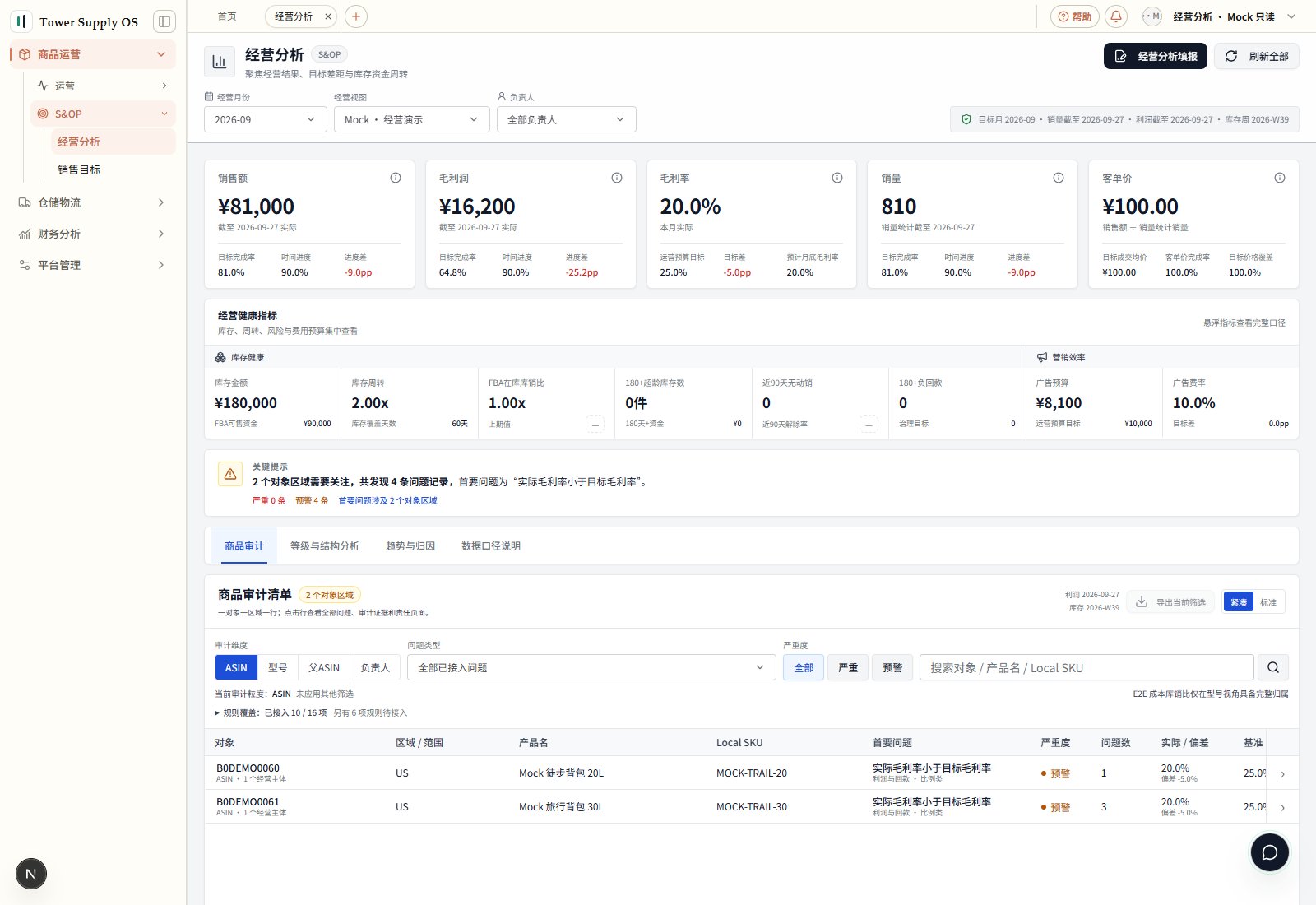The width and height of the screenshot is (1316, 905).
Task: Select ASIN audit dimension
Action: click(236, 667)
